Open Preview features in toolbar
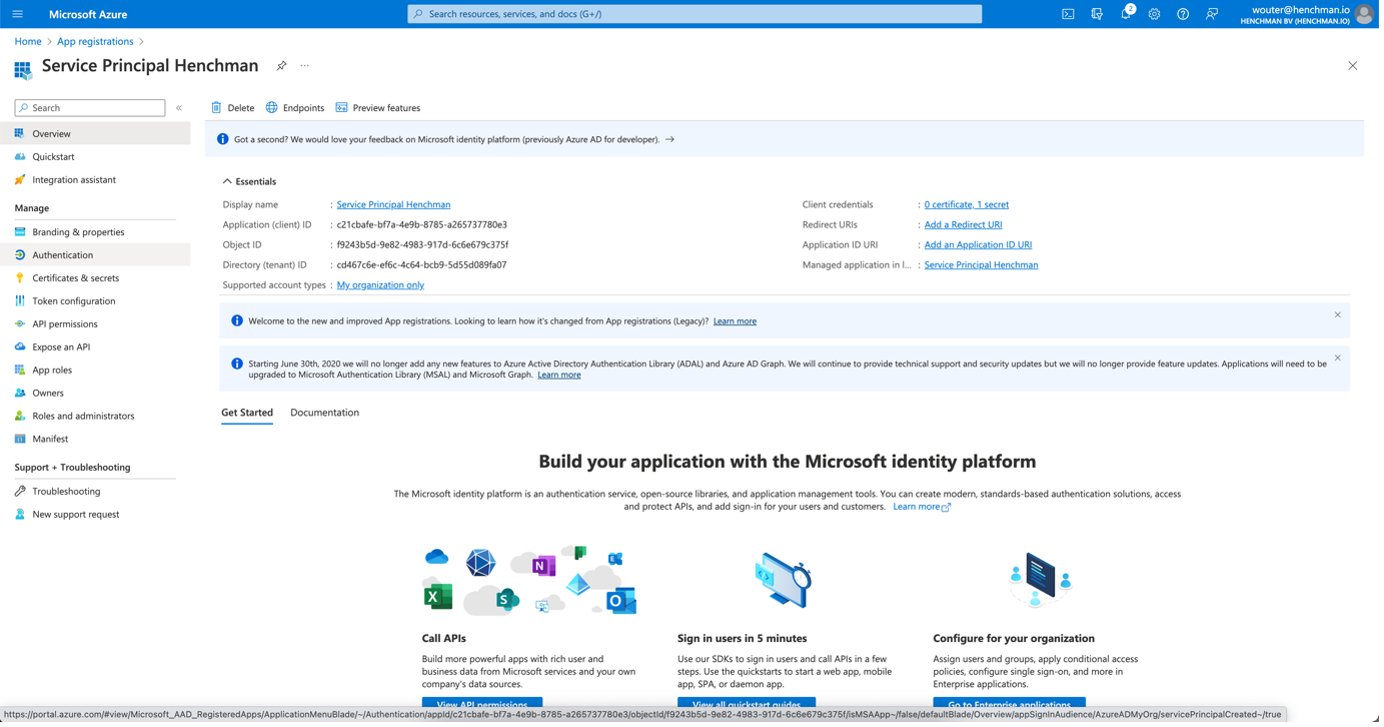 [x=379, y=108]
